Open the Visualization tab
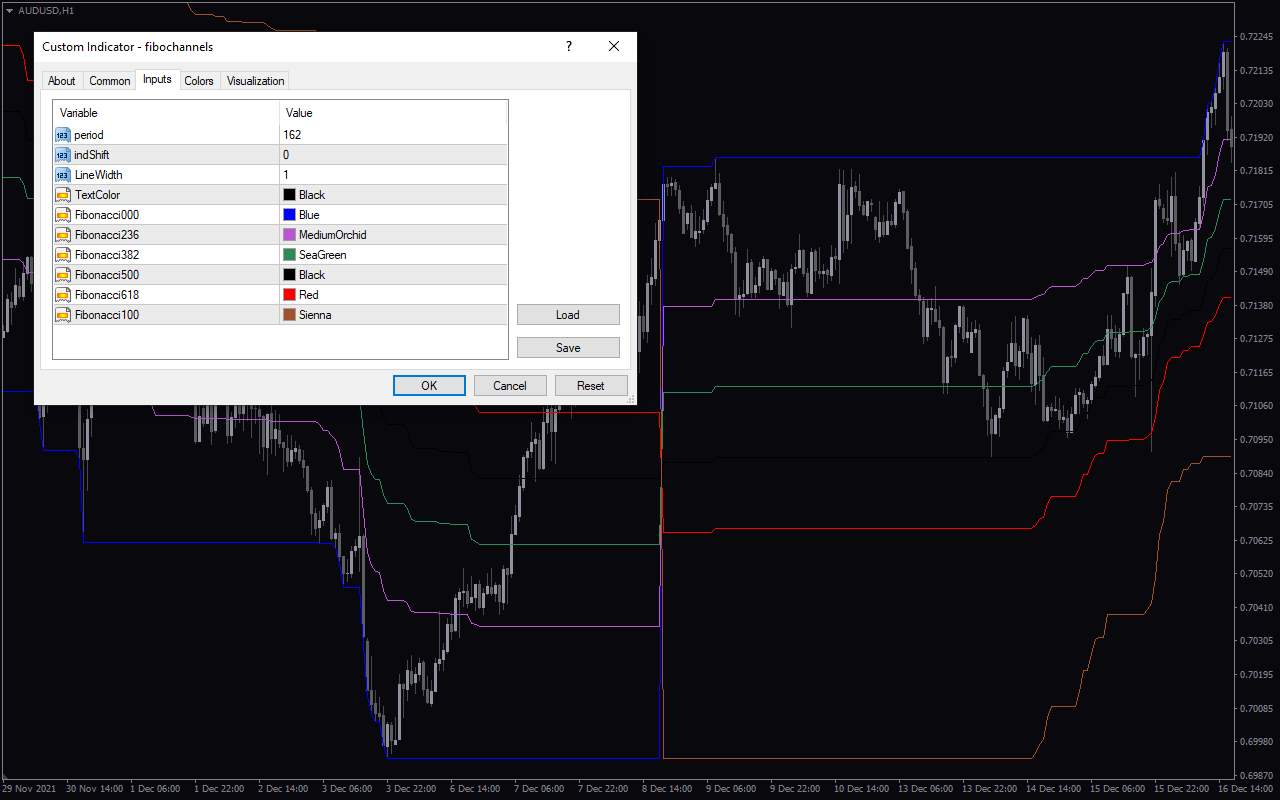The width and height of the screenshot is (1280, 800). click(256, 81)
